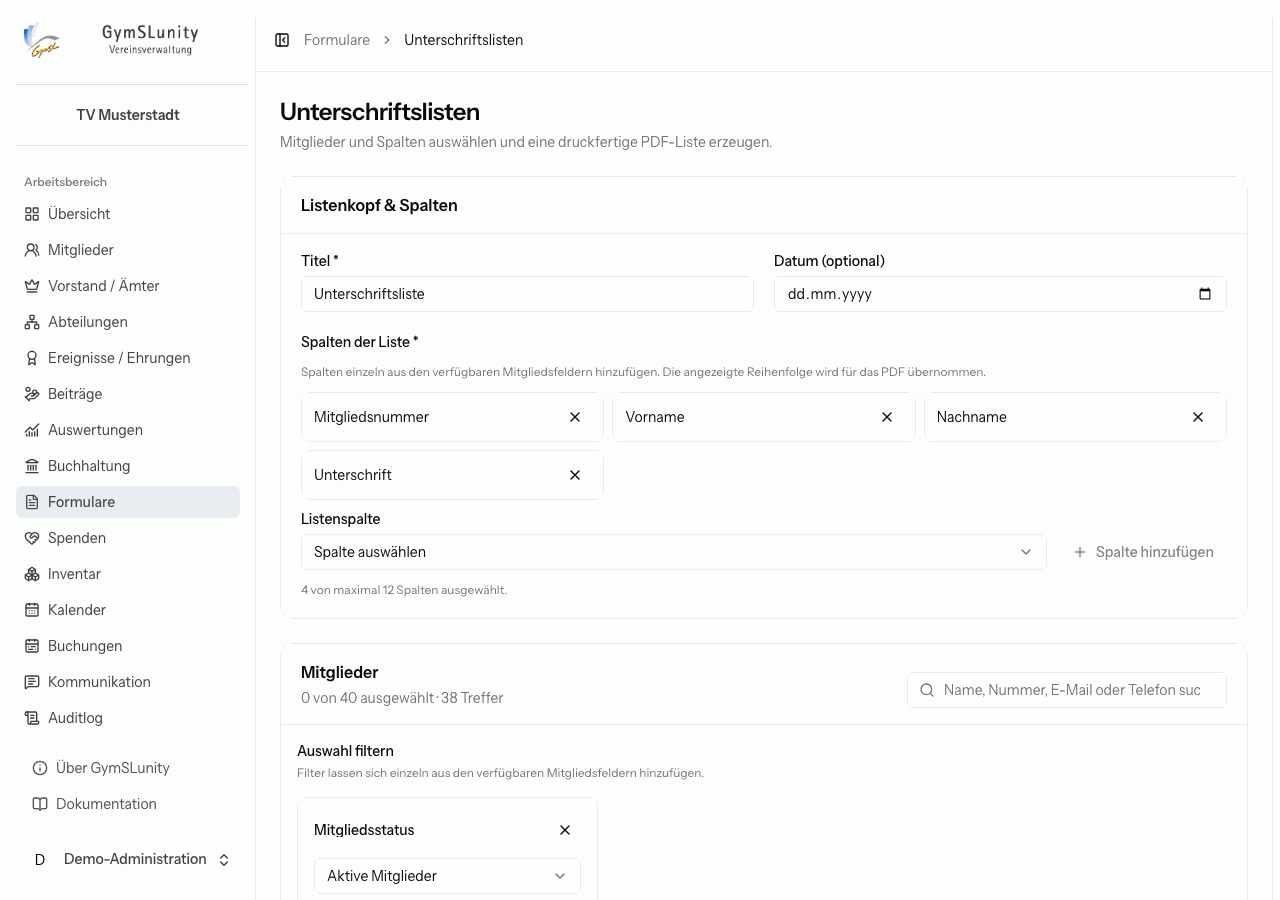Viewport: 1280px width, 900px height.
Task: Click the Übersicht dashboard icon
Action: [x=32, y=214]
